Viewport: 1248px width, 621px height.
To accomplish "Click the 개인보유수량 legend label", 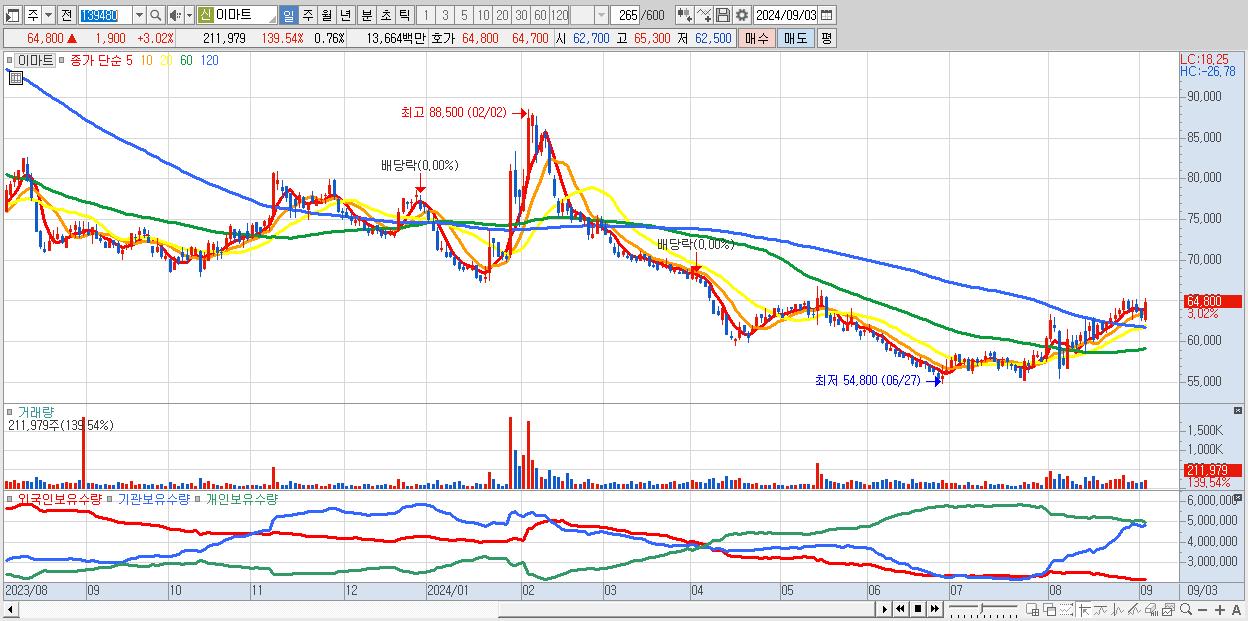I will 241,498.
